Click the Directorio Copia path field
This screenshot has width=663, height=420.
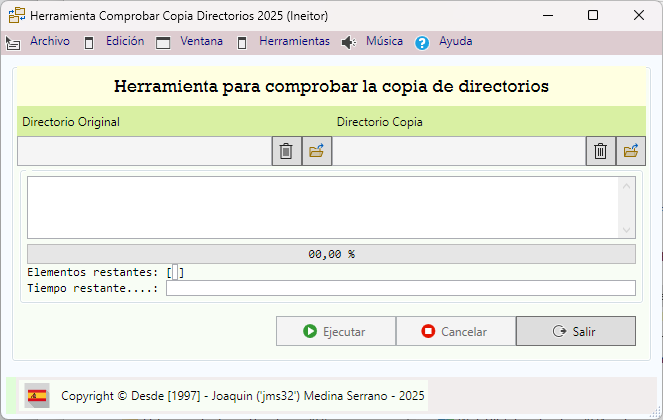tap(459, 151)
